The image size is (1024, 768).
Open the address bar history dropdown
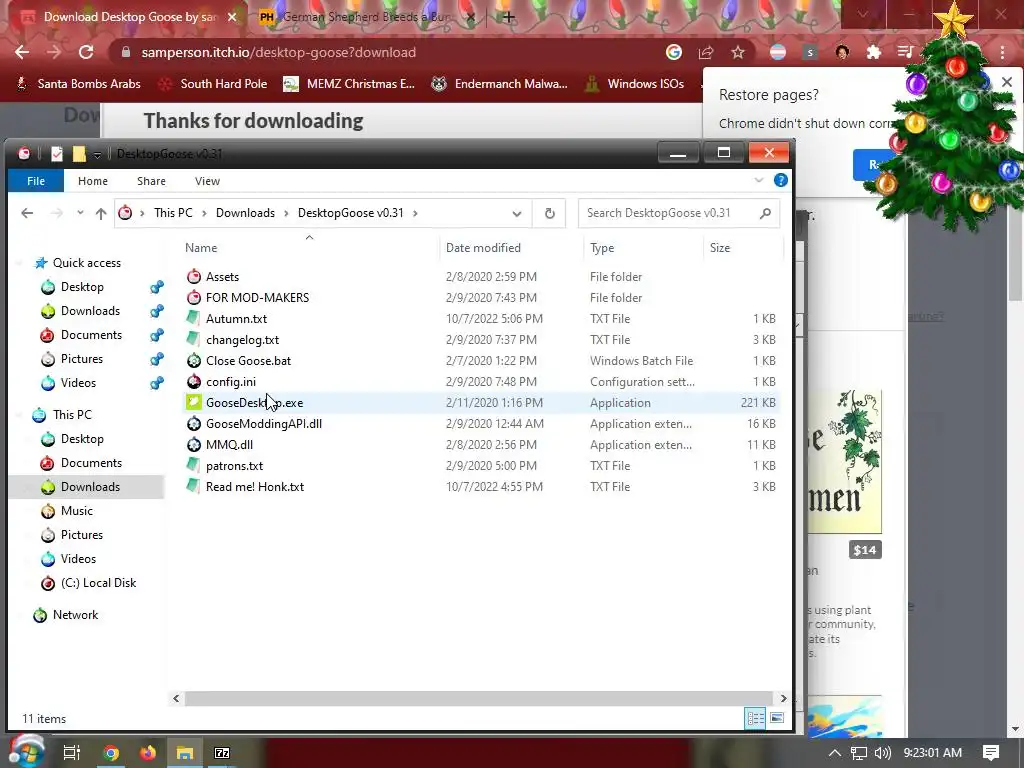(x=517, y=214)
